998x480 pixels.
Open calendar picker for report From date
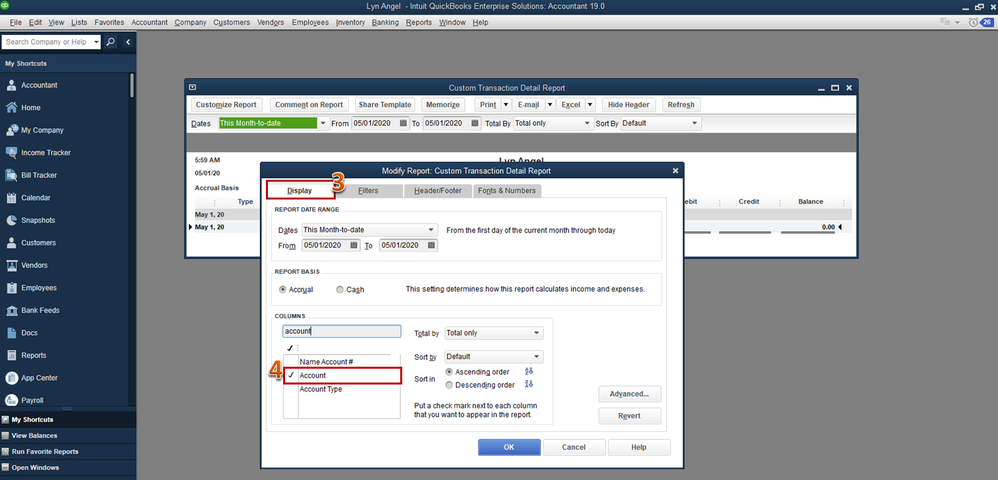[404, 124]
